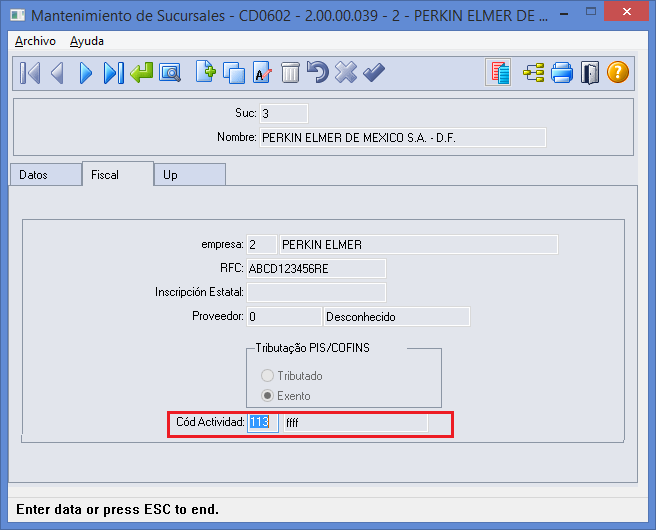Open the search/zoom record icon
657x530 pixels.
tap(170, 73)
